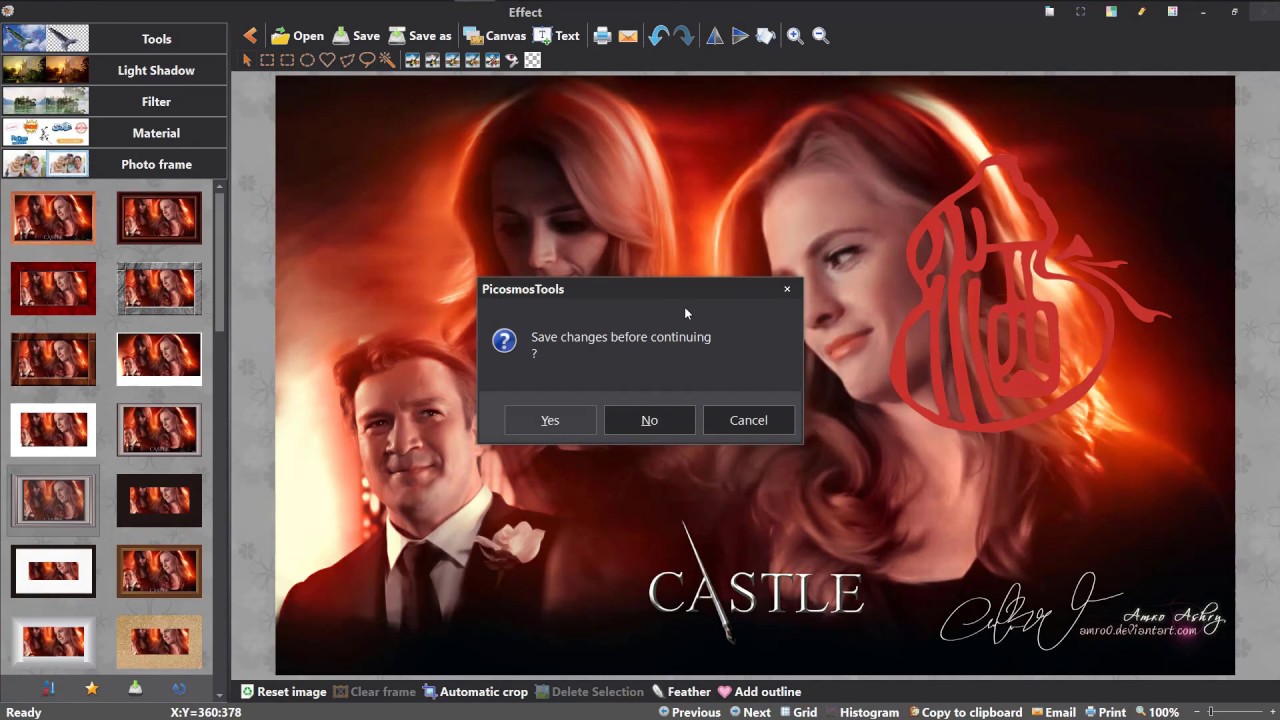The image size is (1280, 720).
Task: Add Text to the image
Action: [x=556, y=36]
